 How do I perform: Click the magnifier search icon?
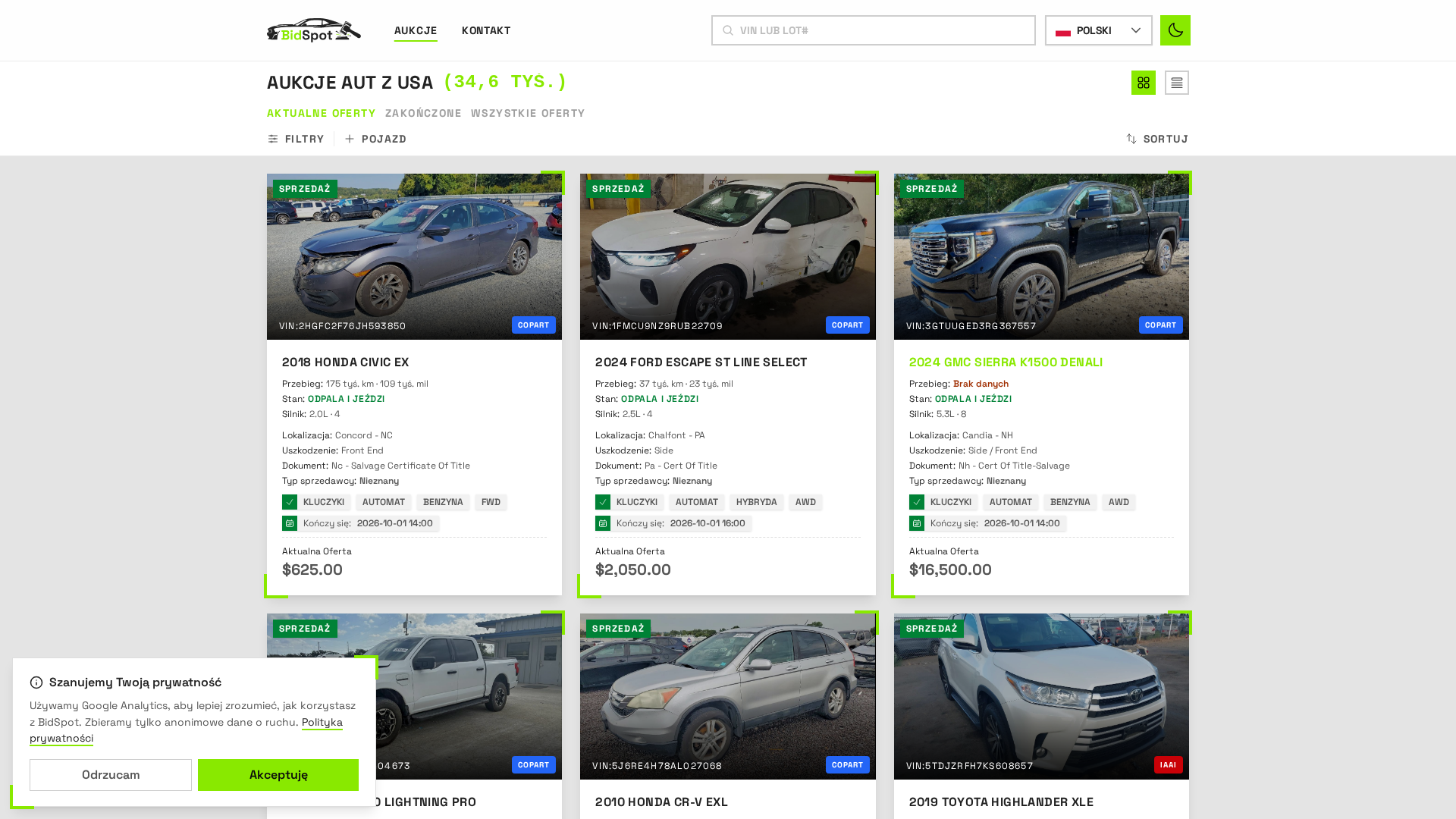728,30
